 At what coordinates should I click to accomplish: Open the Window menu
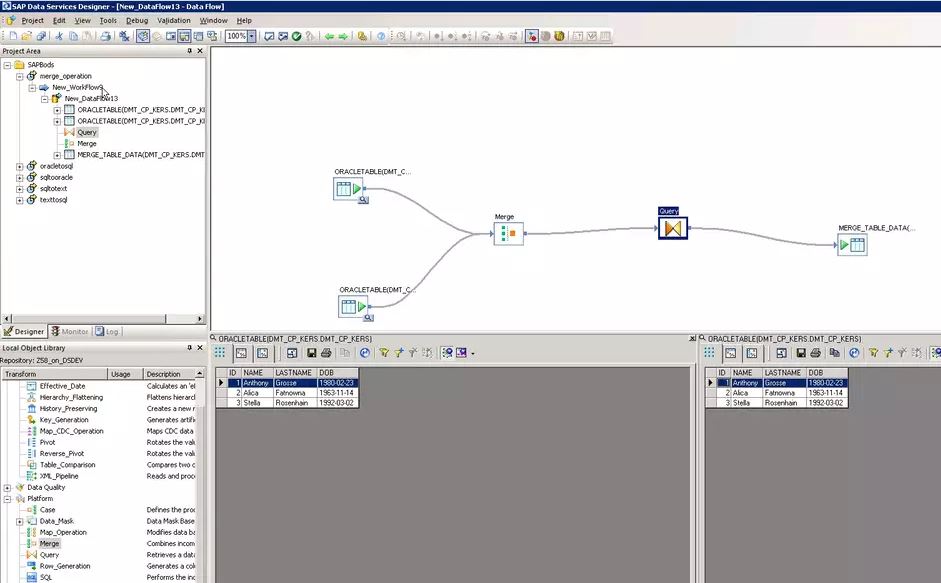214,20
